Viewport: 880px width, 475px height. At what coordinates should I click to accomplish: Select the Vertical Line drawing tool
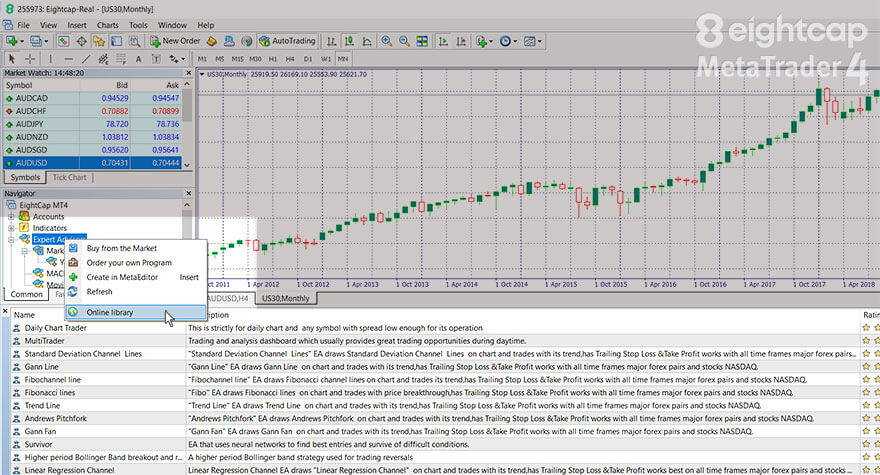(51, 58)
